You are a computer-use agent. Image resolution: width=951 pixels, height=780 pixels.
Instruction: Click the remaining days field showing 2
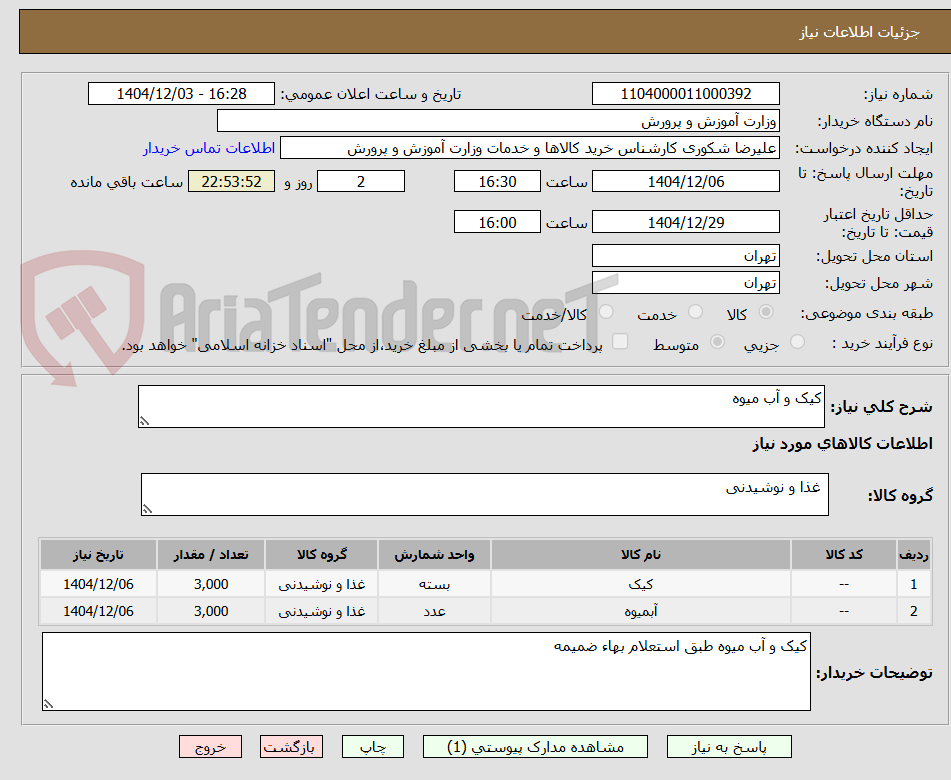click(x=361, y=181)
